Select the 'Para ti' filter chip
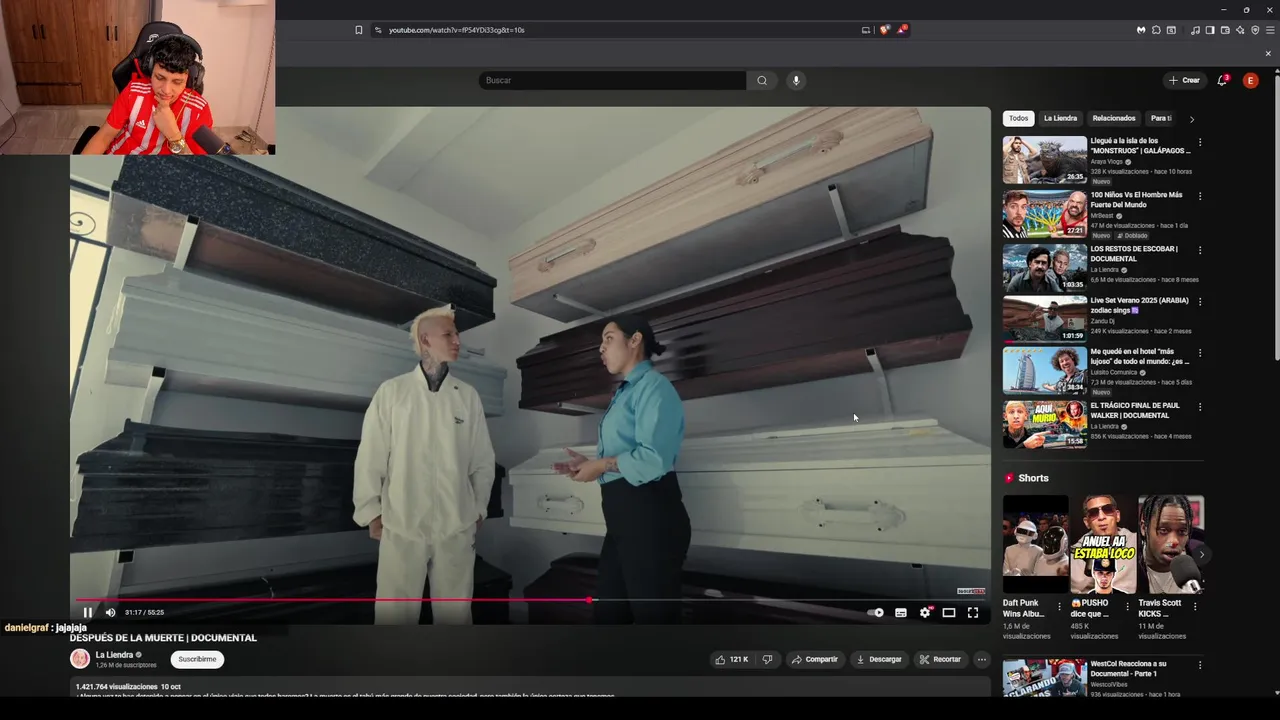The width and height of the screenshot is (1280, 720). 1161,118
